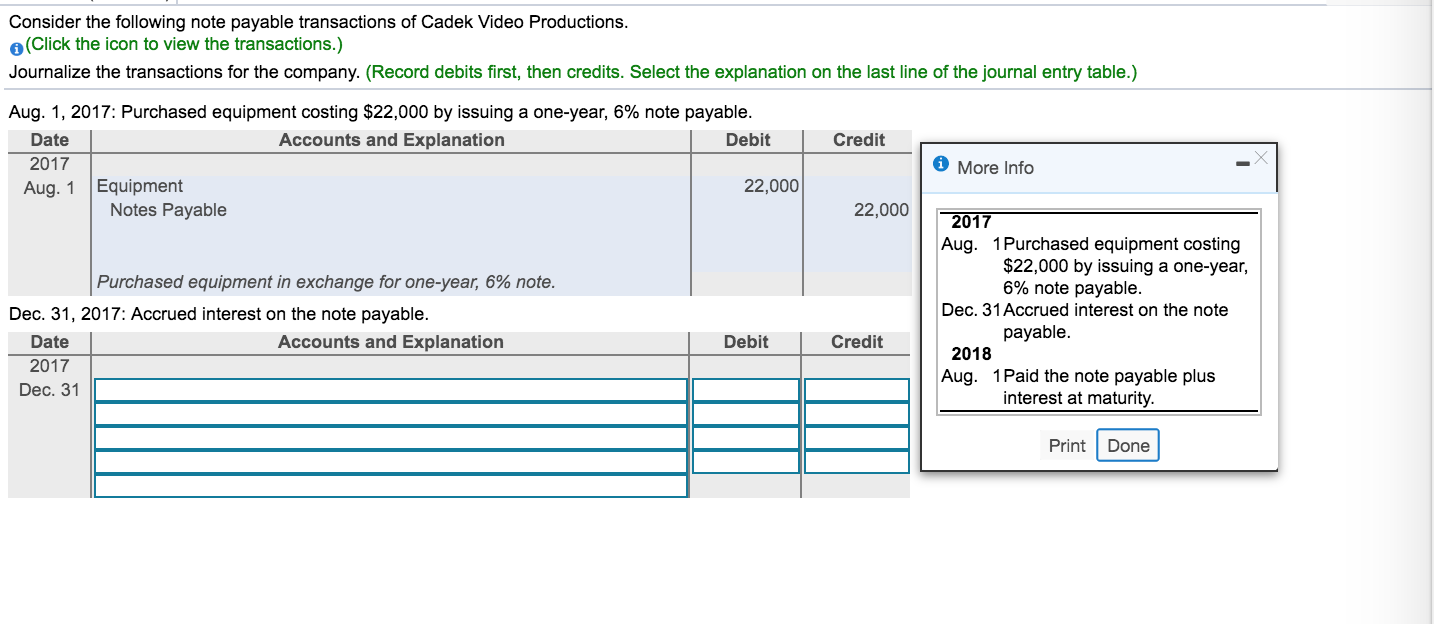This screenshot has height=624, width=1434.
Task: Click the blue info icon below the question text
Action: (x=15, y=45)
